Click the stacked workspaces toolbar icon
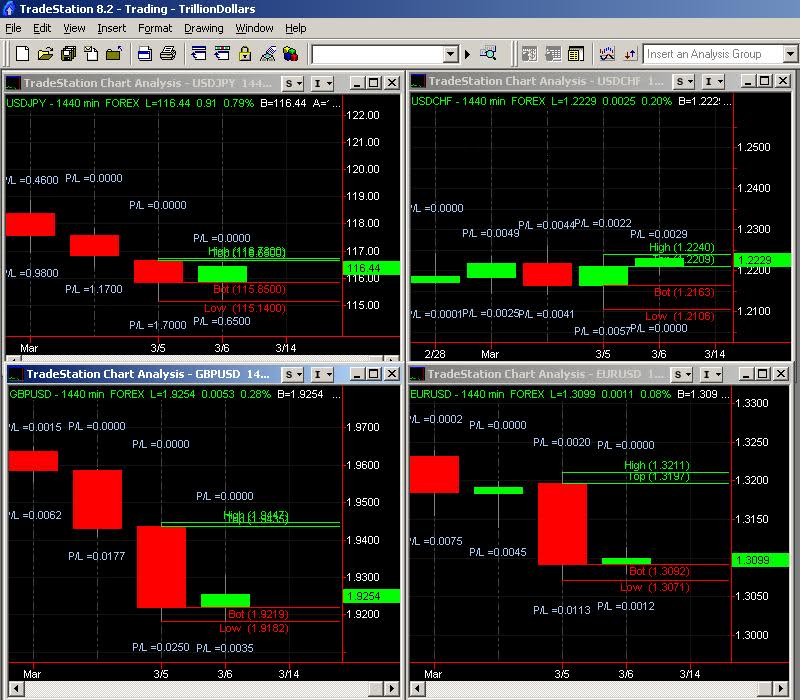The image size is (800, 700). (x=68, y=53)
